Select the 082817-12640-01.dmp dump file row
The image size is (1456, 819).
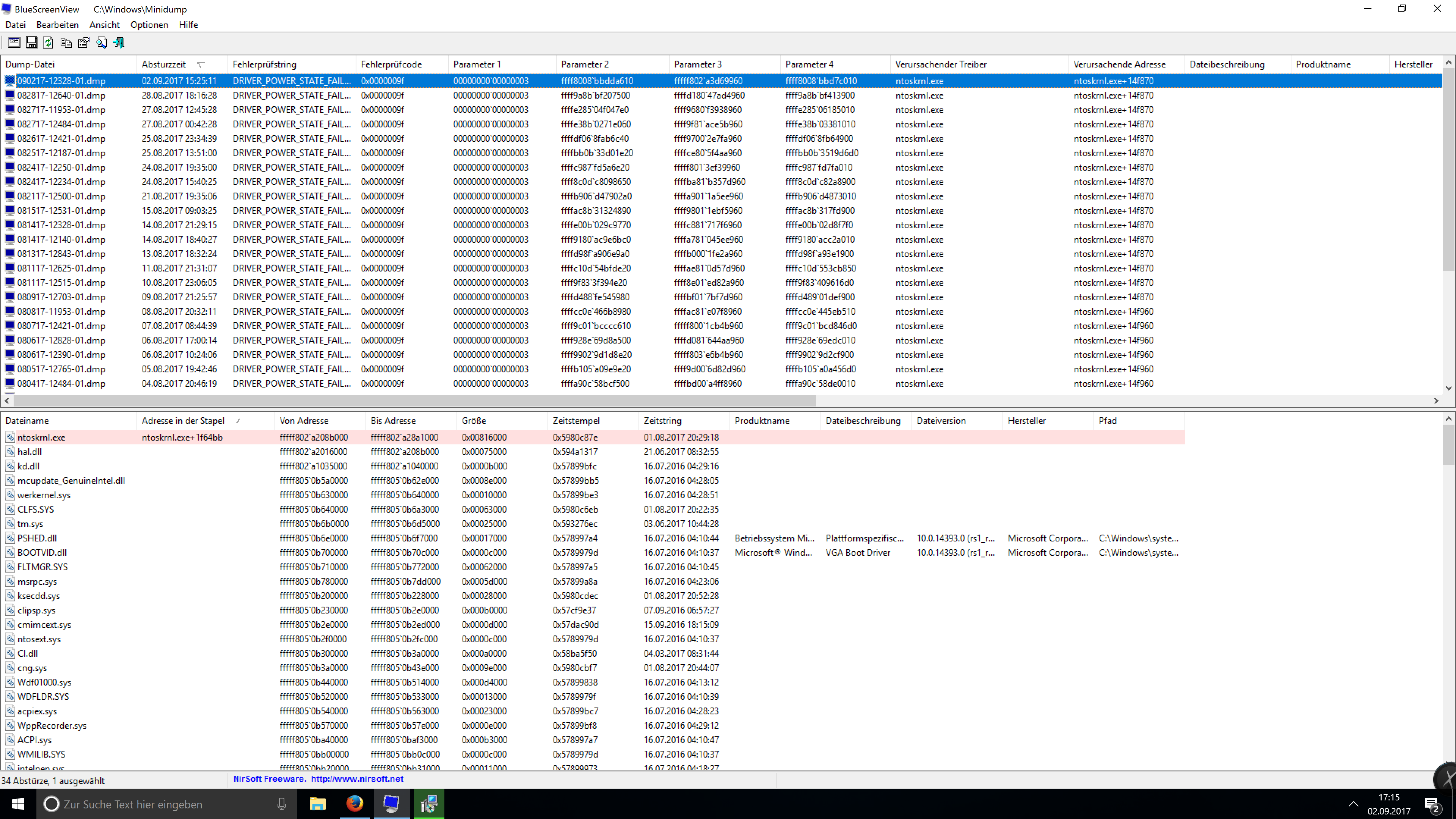pos(61,96)
